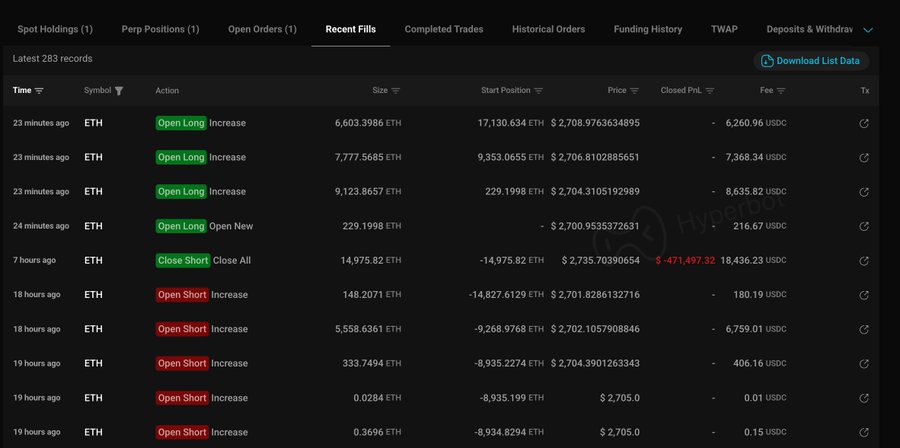Click price $ 2,708.9763634895

pos(595,123)
